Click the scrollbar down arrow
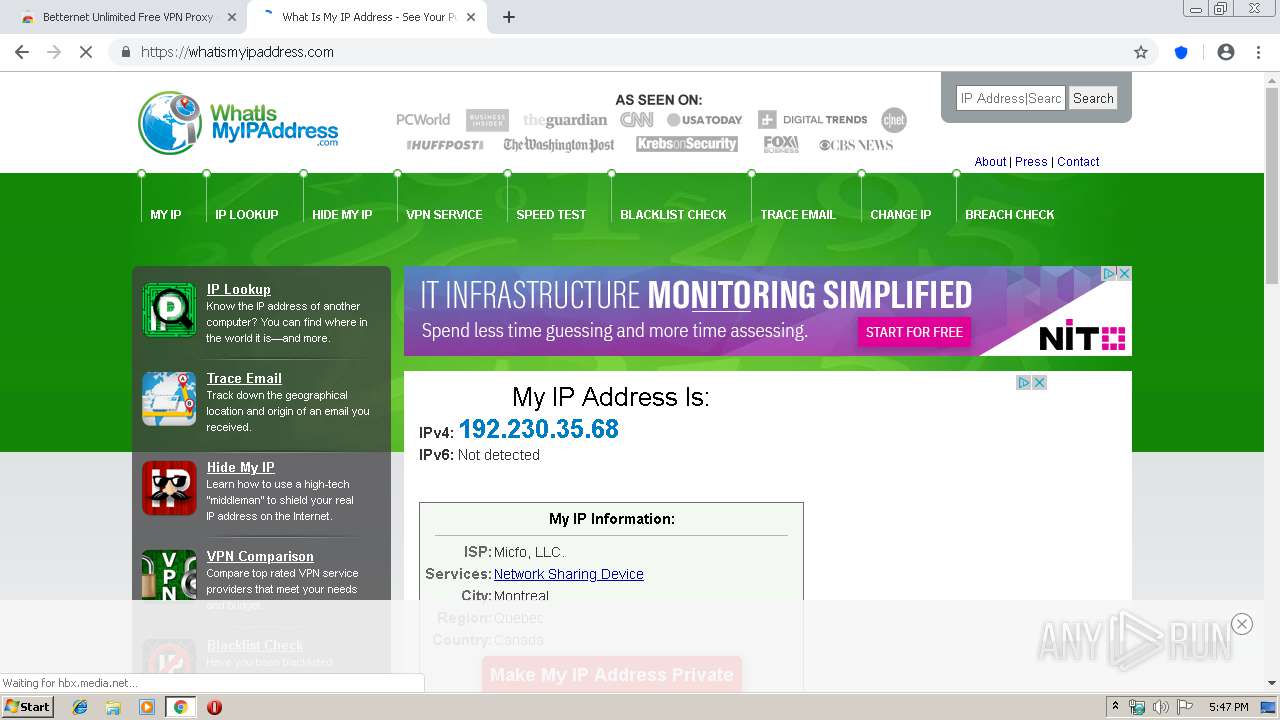This screenshot has width=1280, height=720. 1272,684
